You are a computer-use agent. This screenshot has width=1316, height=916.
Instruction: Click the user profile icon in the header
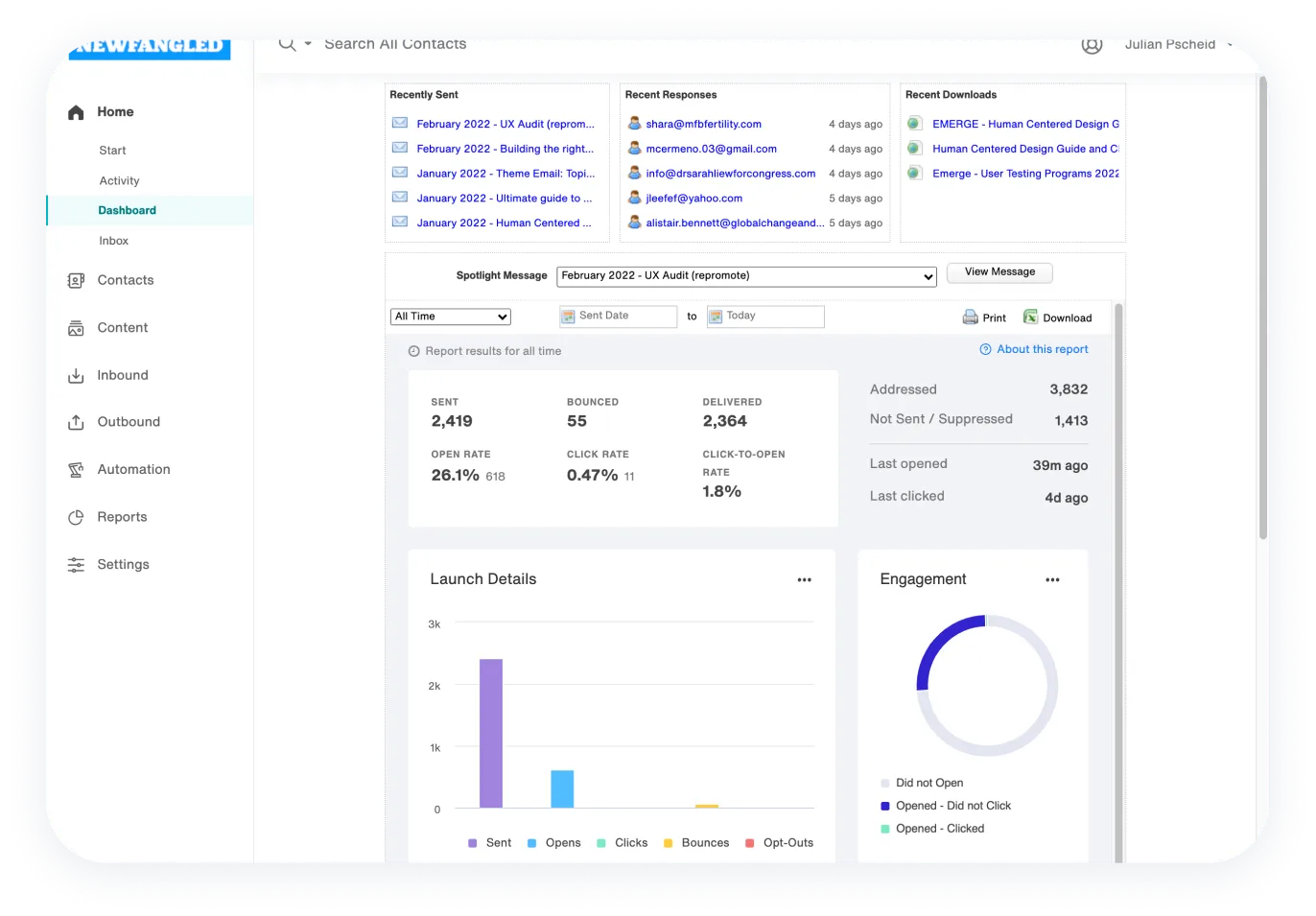click(x=1092, y=44)
